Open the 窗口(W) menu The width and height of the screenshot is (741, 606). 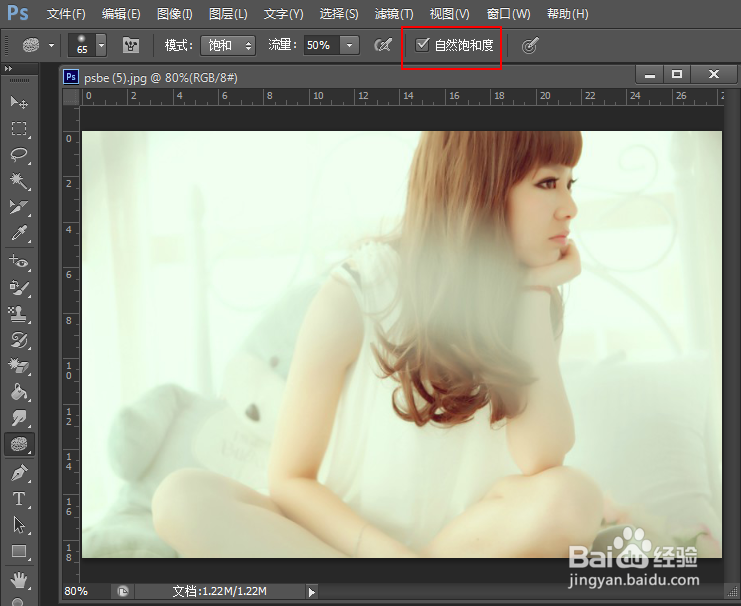508,14
